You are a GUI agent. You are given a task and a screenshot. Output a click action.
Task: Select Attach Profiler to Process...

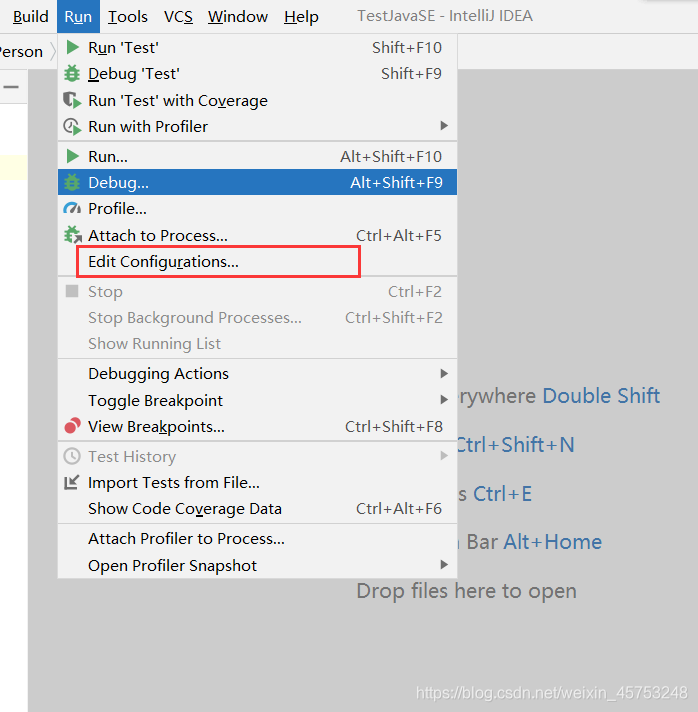point(257,539)
